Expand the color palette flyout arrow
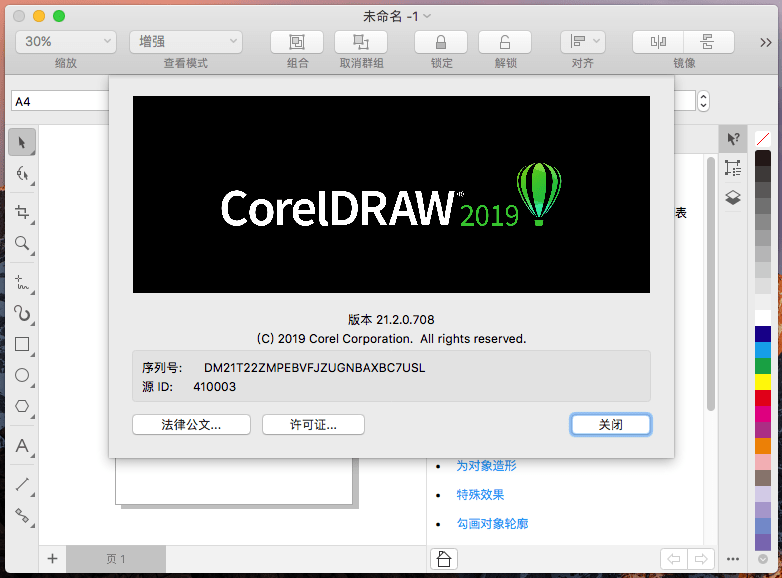Viewport: 782px width, 578px height. point(763,559)
